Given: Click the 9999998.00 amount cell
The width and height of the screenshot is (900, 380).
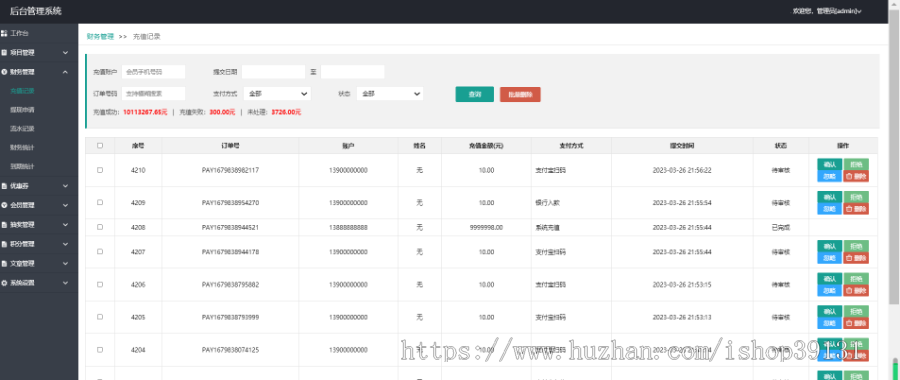Looking at the screenshot, I should tap(486, 227).
